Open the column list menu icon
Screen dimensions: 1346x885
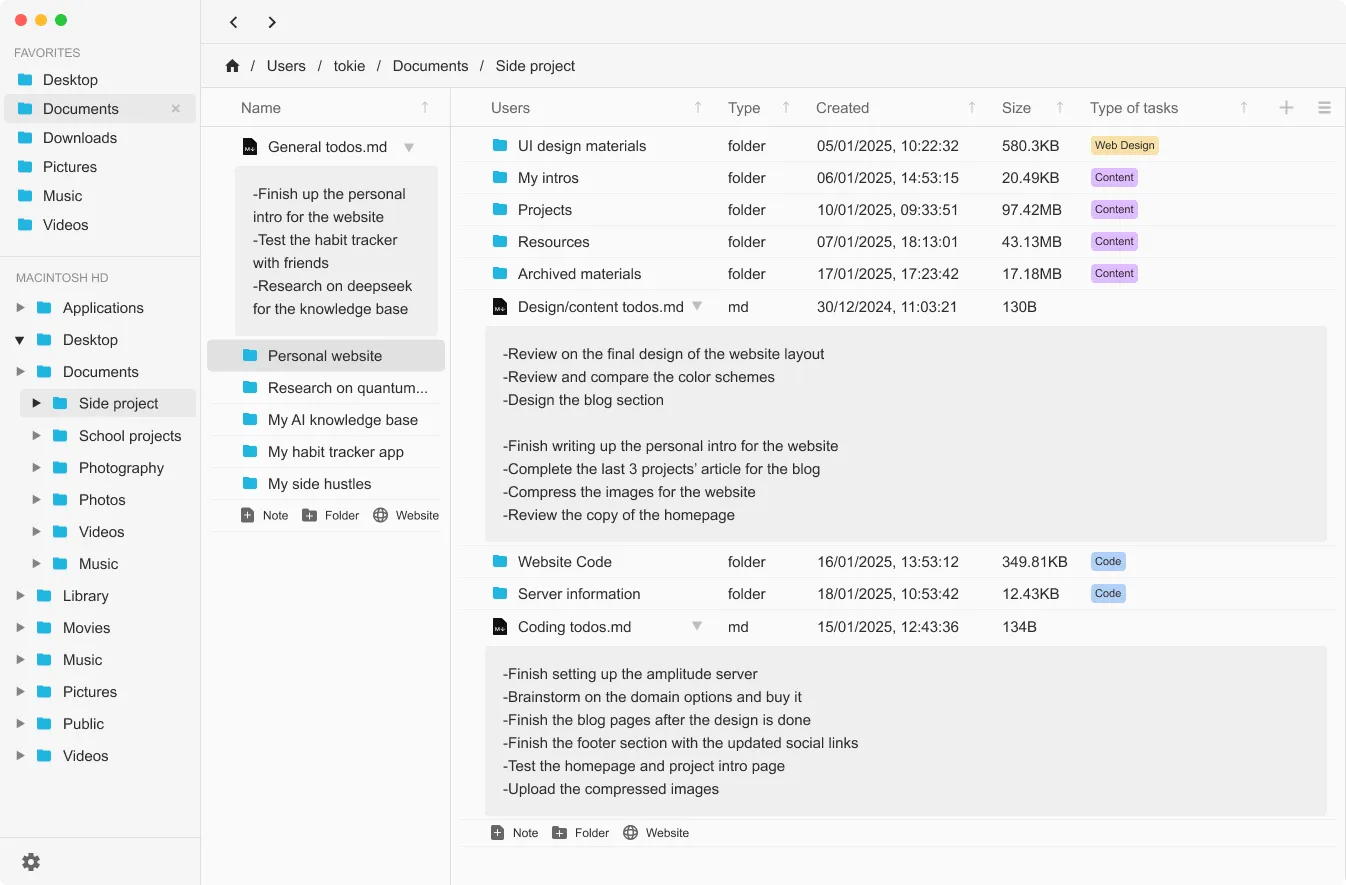click(1324, 108)
